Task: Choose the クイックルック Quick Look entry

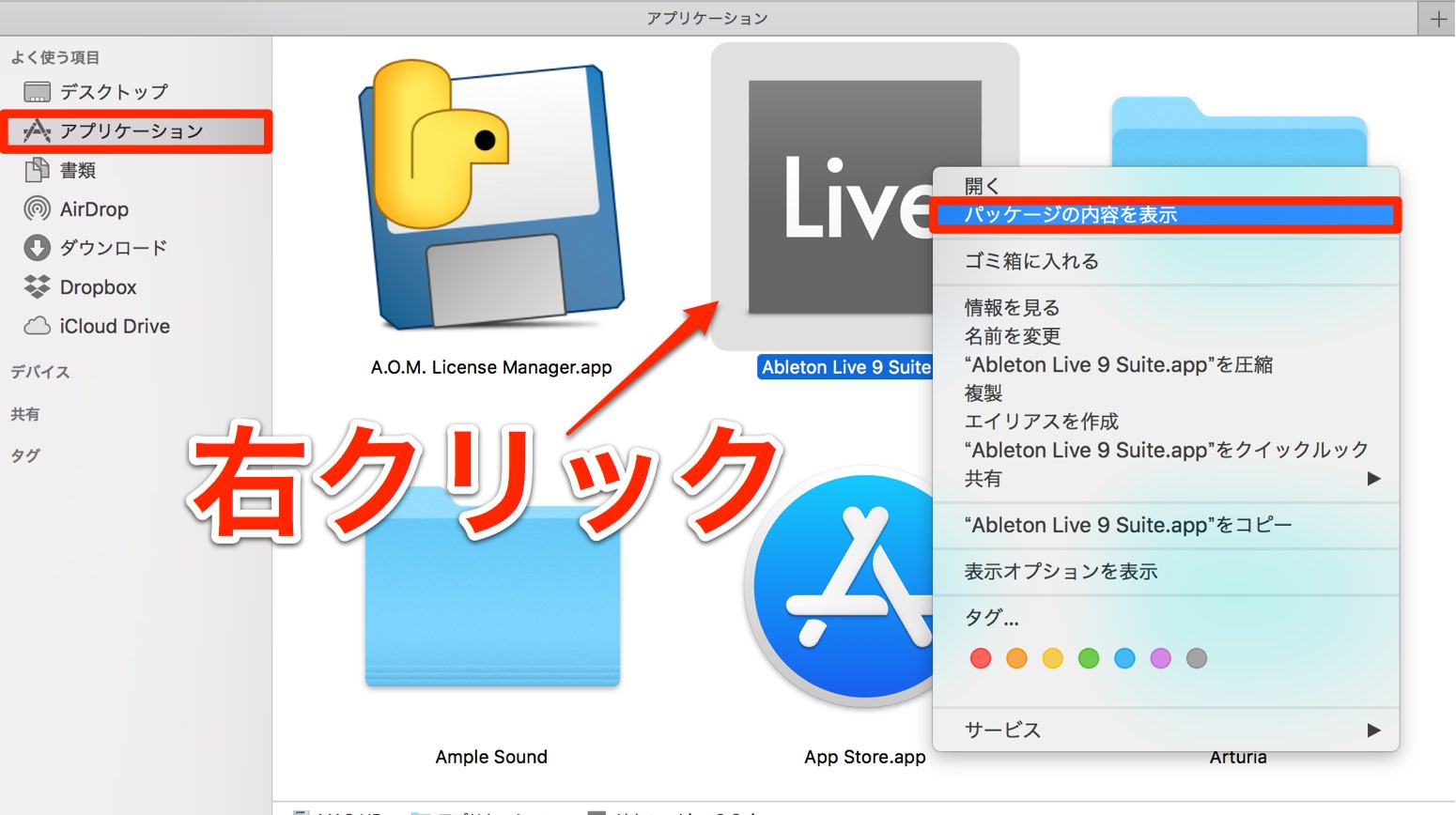Action: (1165, 450)
